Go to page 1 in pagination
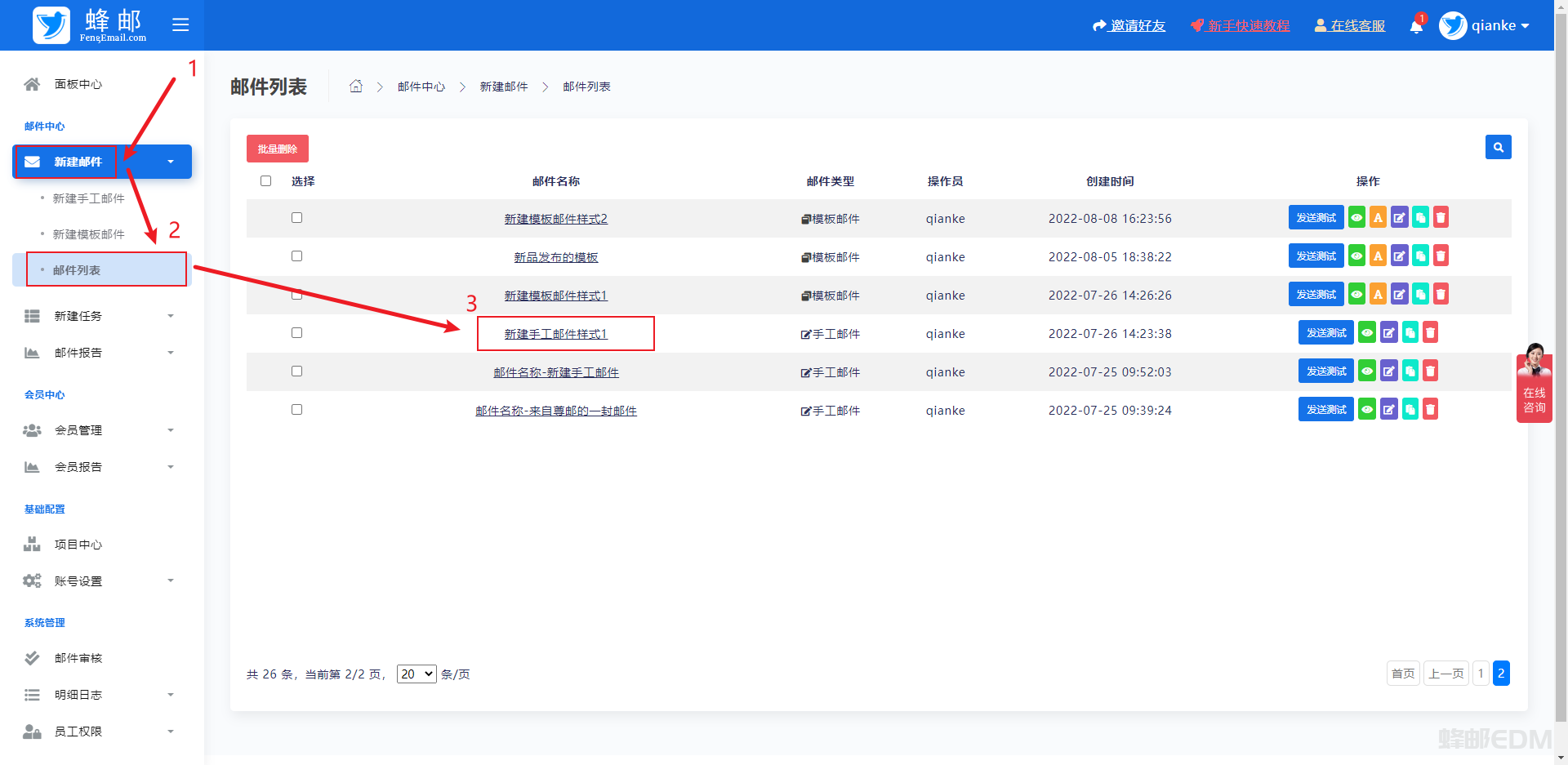Viewport: 1568px width, 765px height. 1480,674
